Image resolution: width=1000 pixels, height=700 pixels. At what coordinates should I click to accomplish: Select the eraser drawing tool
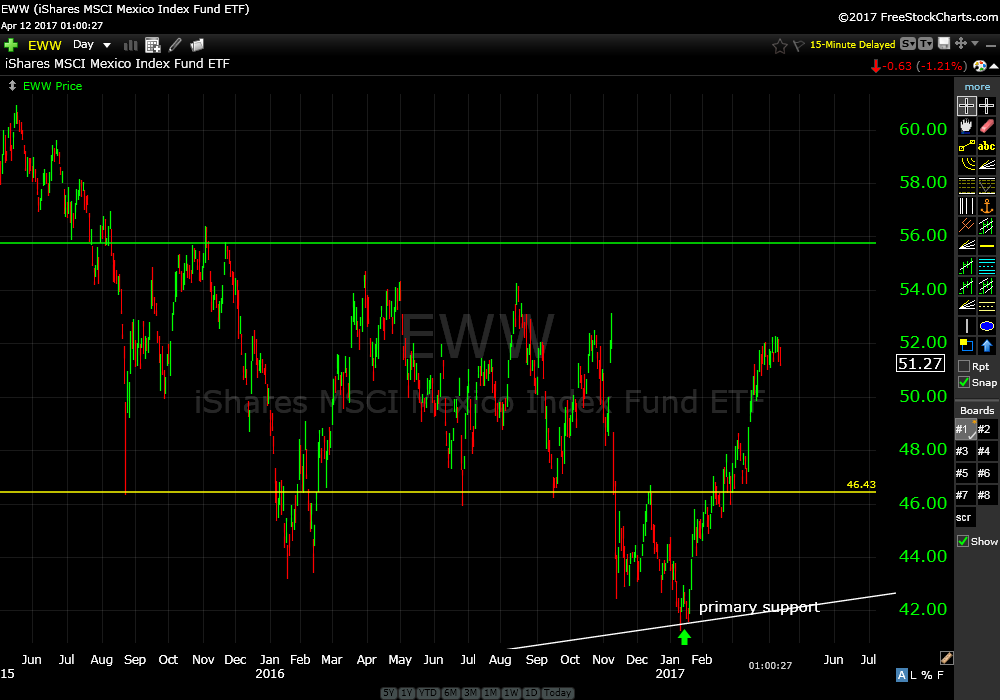(987, 126)
